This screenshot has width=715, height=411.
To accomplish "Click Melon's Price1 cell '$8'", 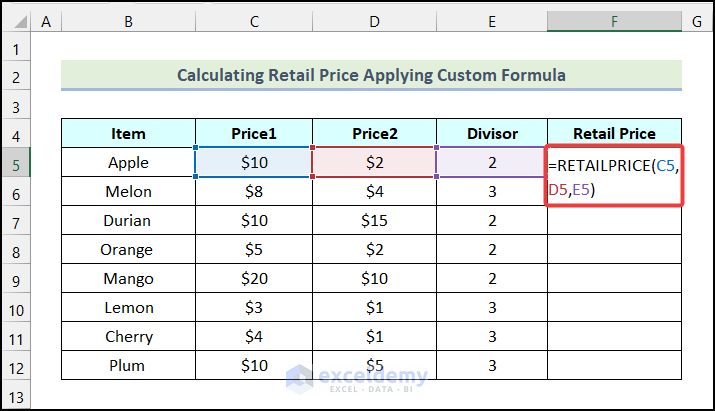I will click(x=254, y=192).
